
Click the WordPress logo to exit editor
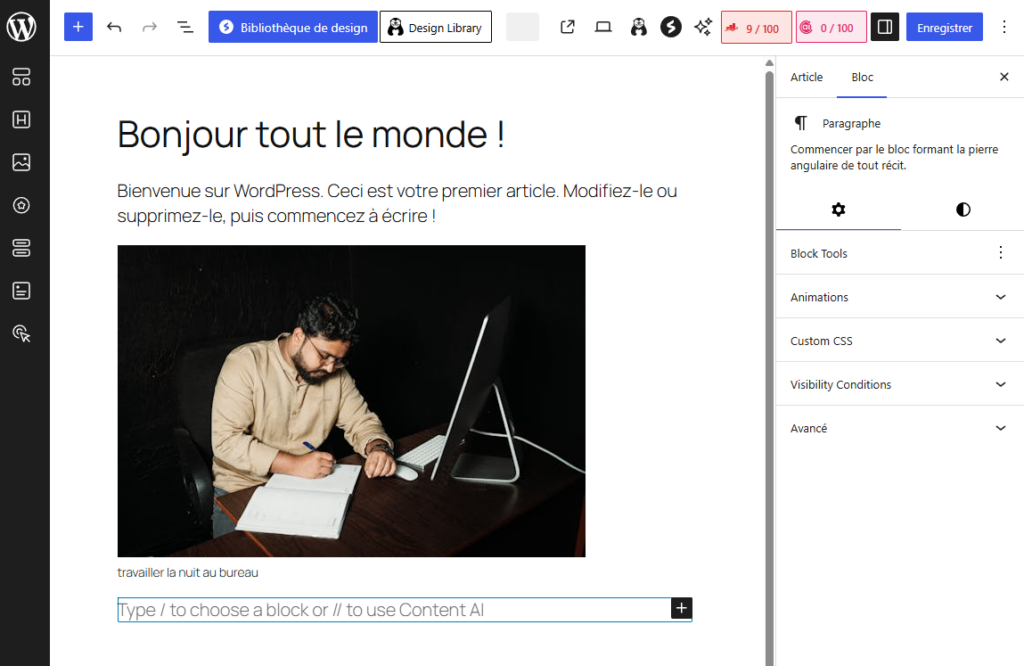point(22,27)
